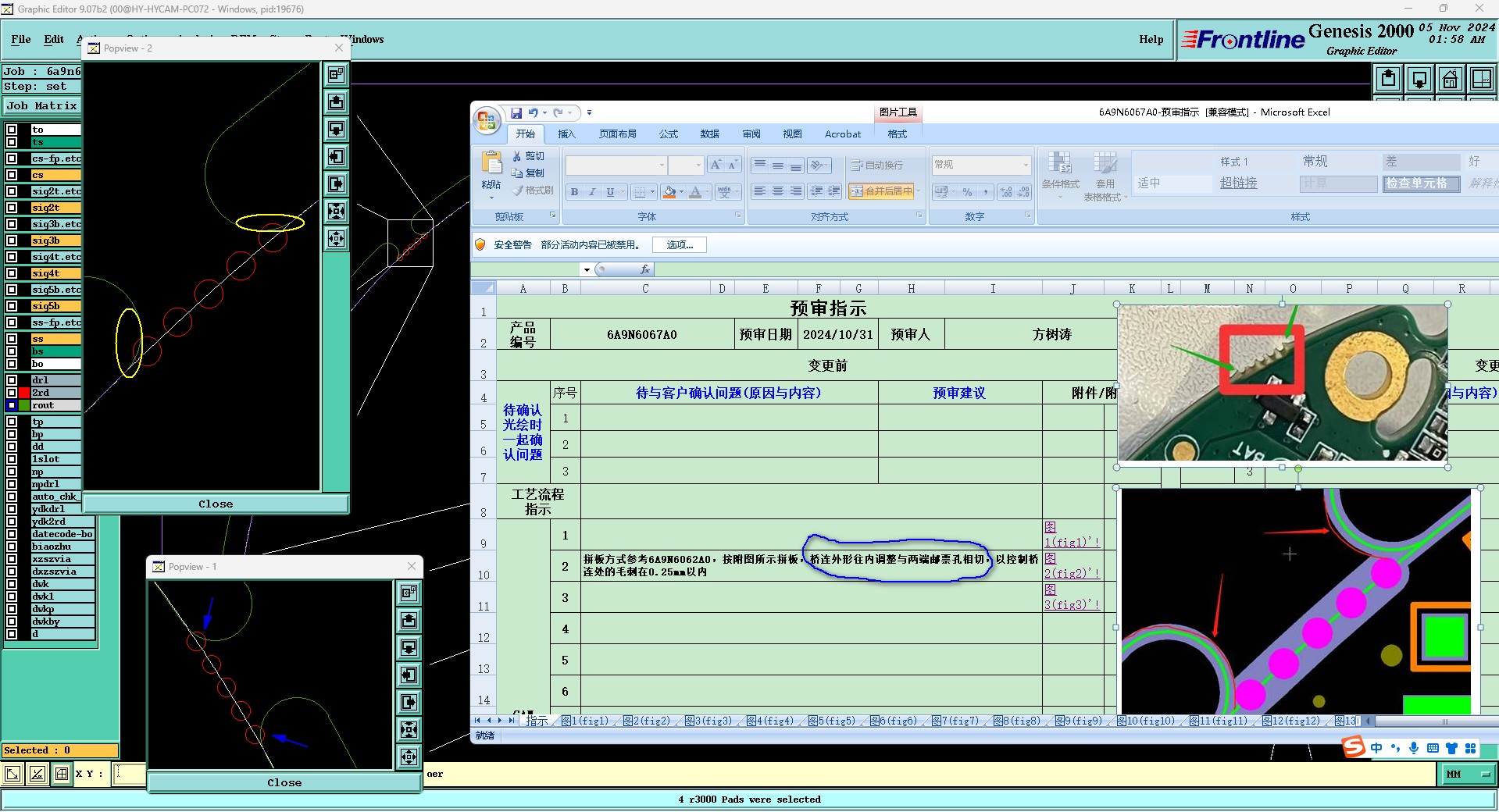Open the 插入 Insert ribbon tab
1499x812 pixels.
566,134
